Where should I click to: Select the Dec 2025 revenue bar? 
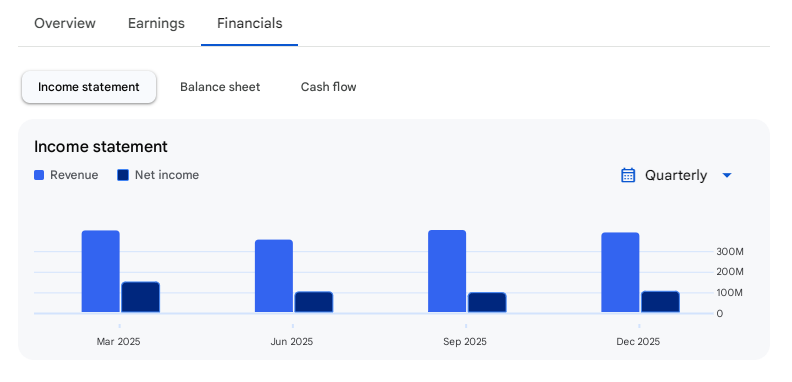pyautogui.click(x=620, y=272)
